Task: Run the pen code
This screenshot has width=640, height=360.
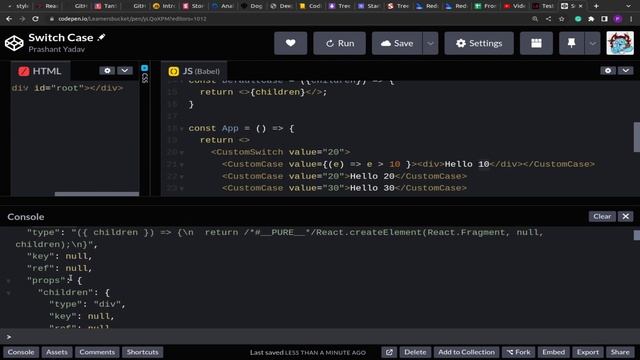Action: (x=339, y=43)
